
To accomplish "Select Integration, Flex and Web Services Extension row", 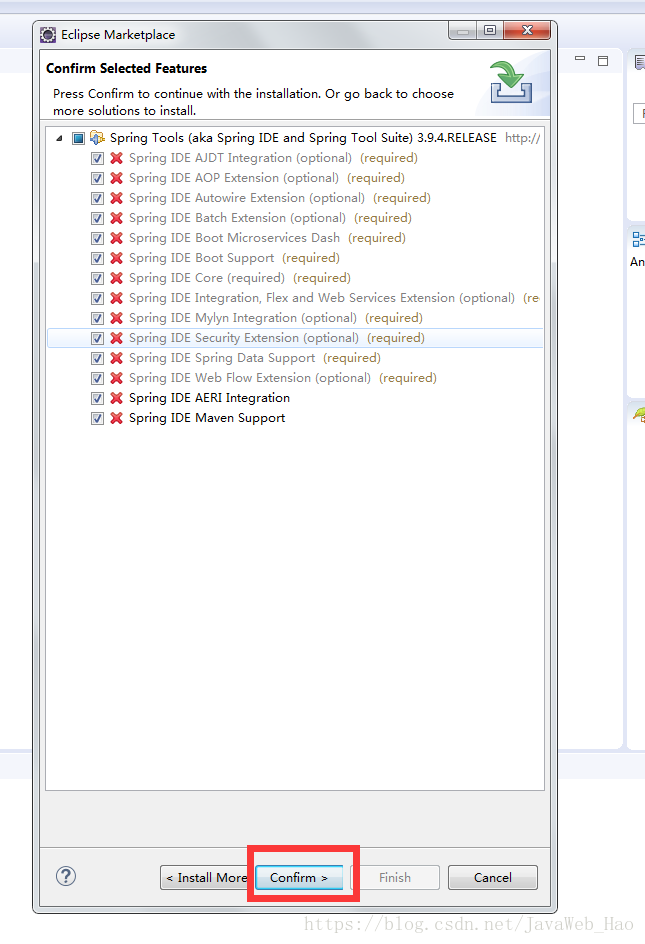I will [334, 297].
